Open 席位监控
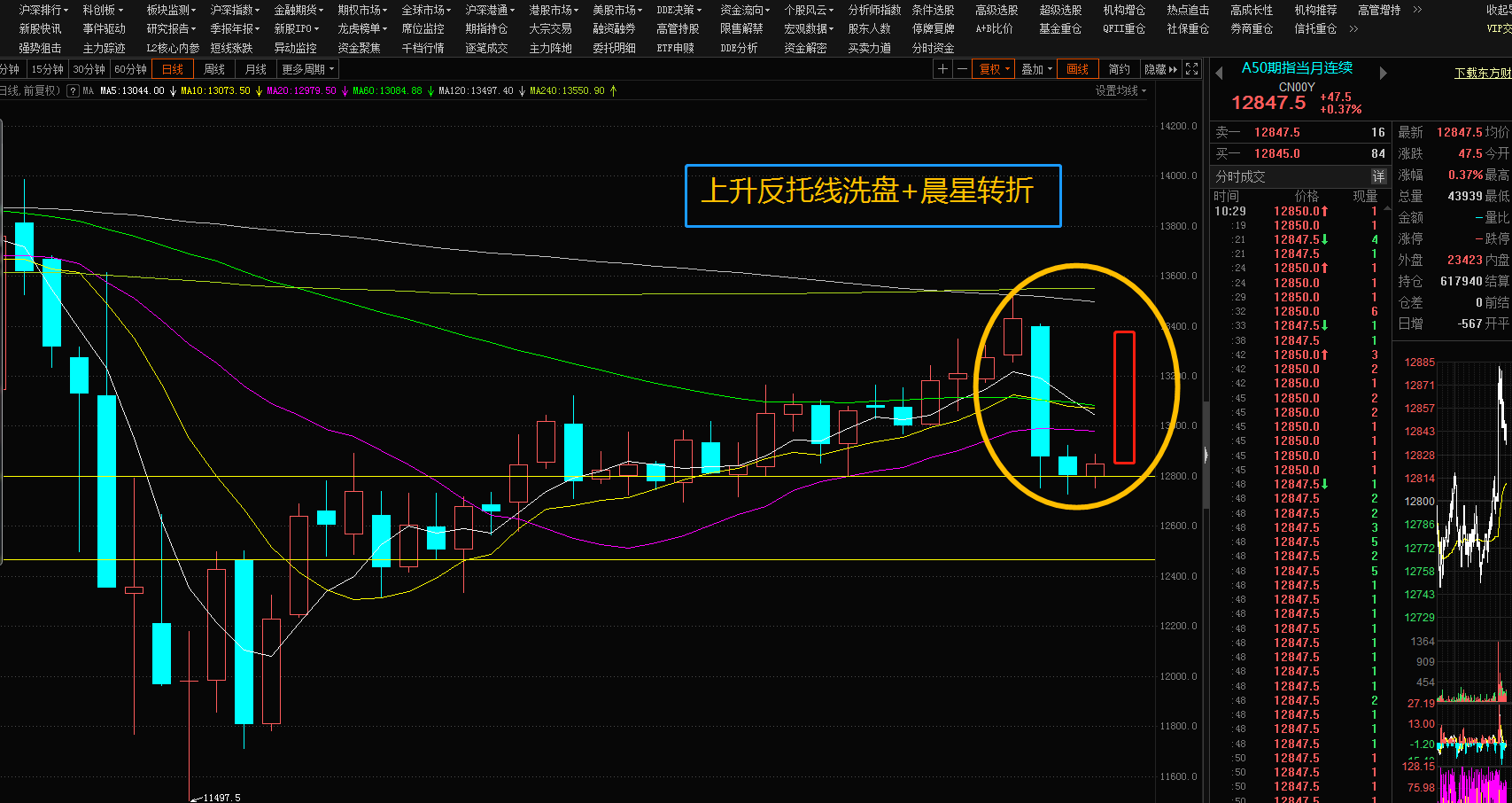Screen dimensions: 1512x803 pyautogui.click(x=423, y=29)
